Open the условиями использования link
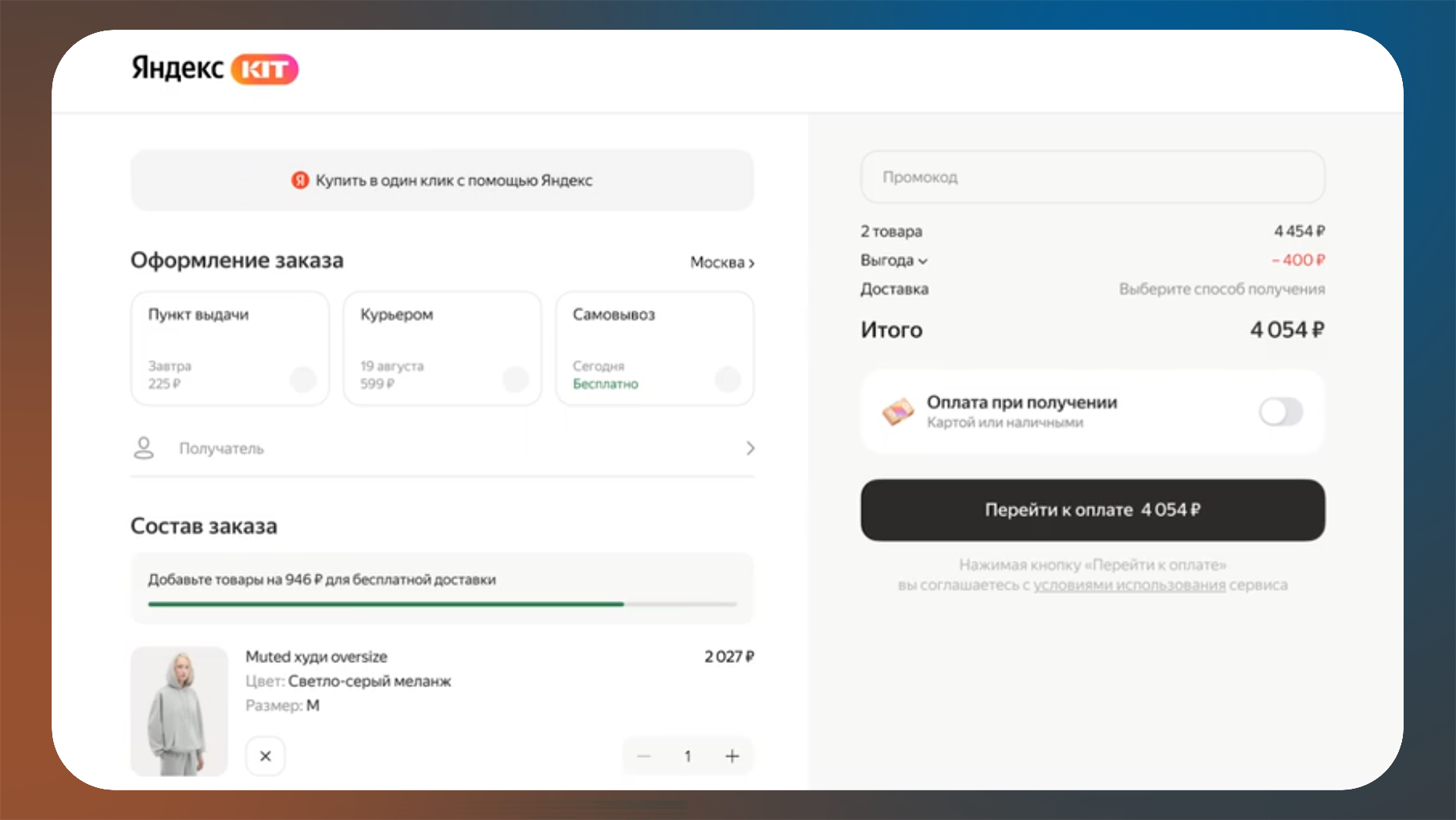Viewport: 1456px width, 820px height. [x=1129, y=585]
